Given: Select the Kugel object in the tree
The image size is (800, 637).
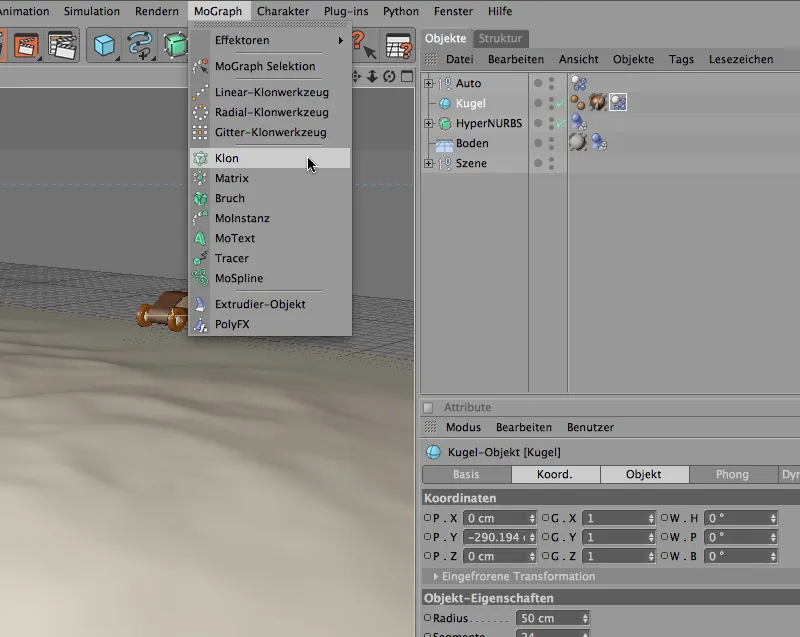Looking at the screenshot, I should pos(470,104).
